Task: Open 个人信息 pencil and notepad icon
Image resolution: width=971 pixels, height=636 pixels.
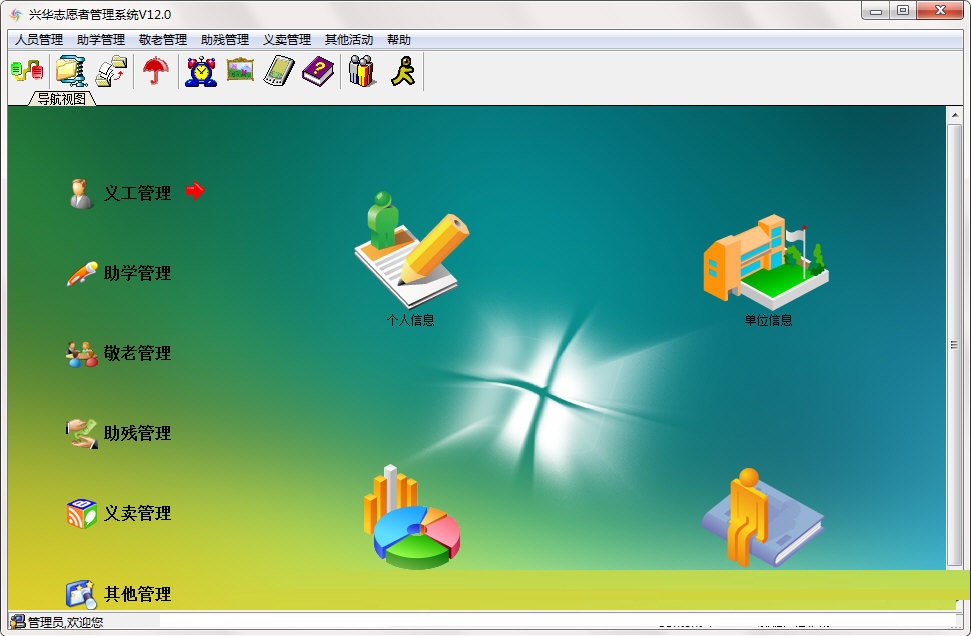Action: point(411,250)
